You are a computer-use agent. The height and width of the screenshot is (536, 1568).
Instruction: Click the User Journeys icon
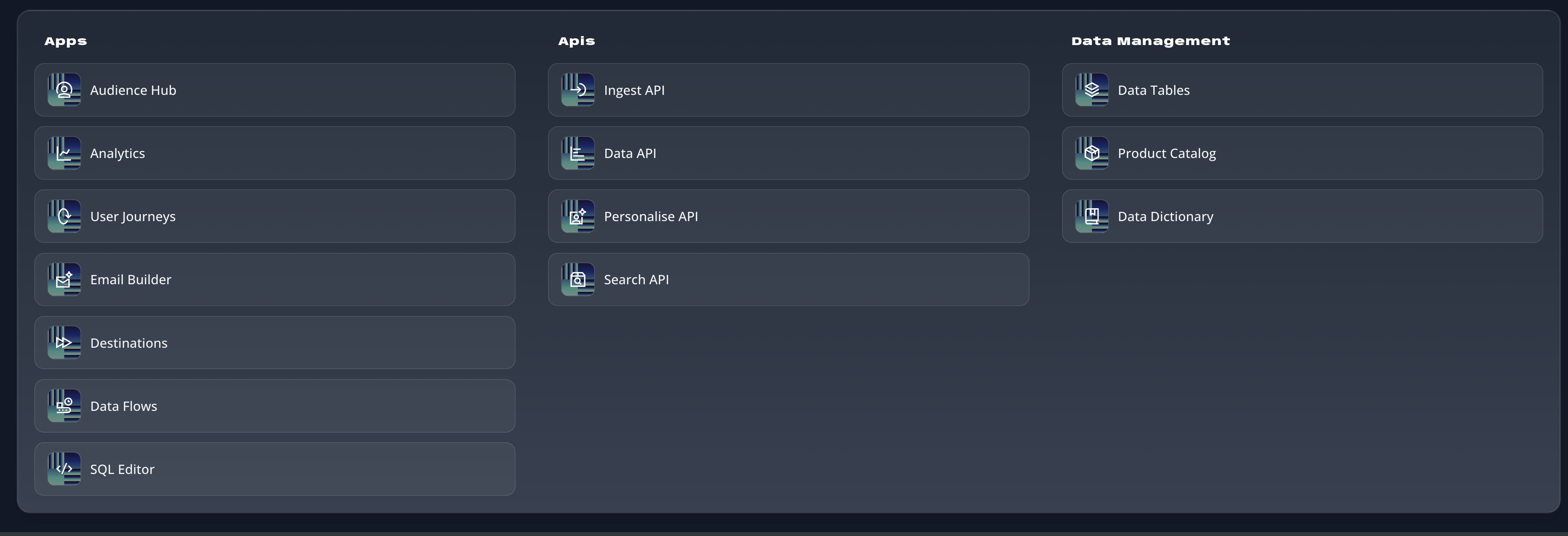tap(64, 217)
